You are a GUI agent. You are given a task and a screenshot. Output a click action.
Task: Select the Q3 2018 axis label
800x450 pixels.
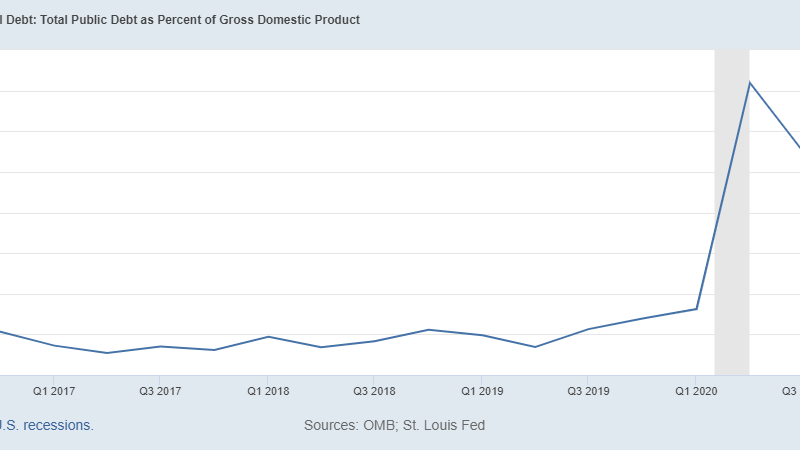pos(374,390)
